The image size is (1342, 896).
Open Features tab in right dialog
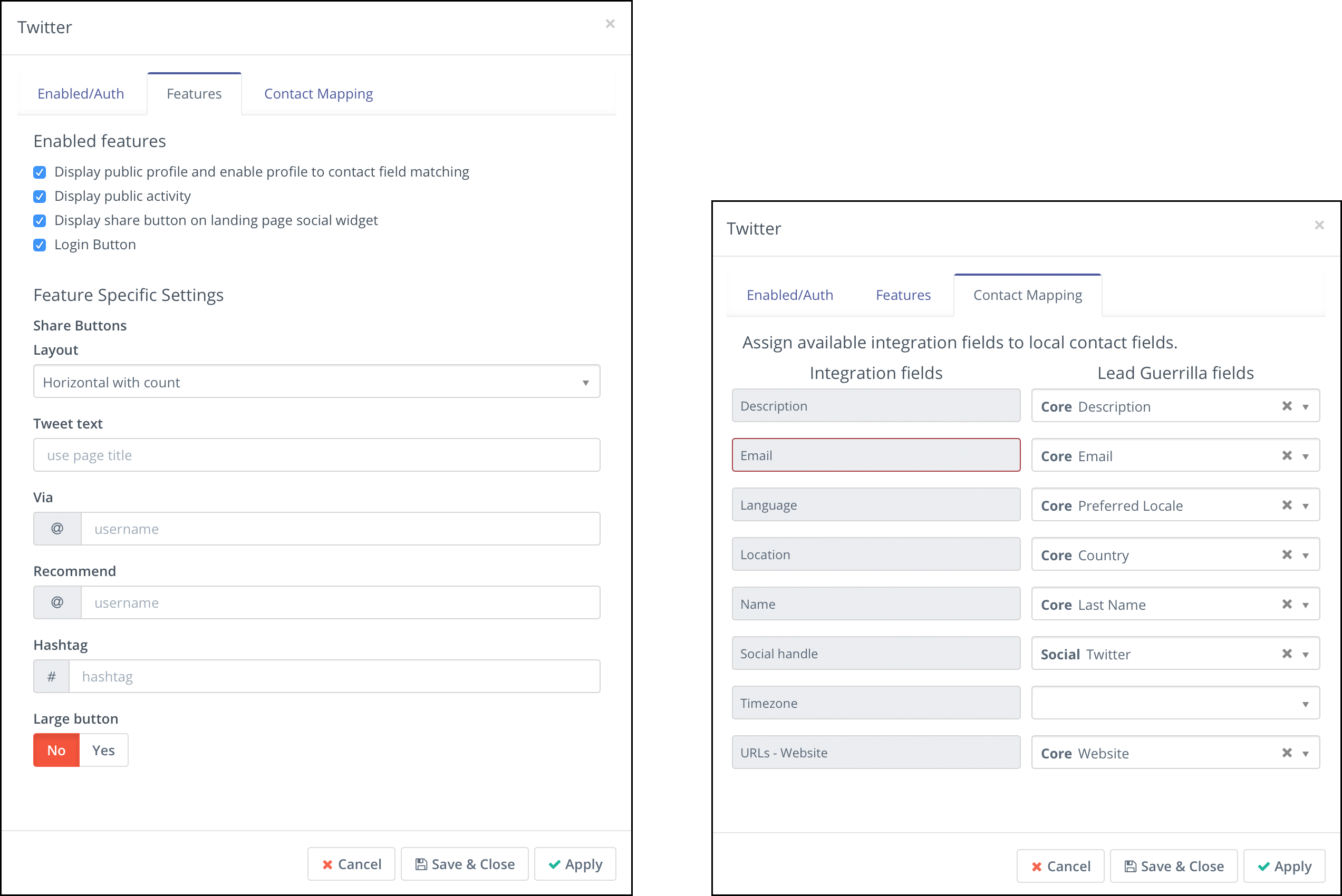tap(903, 295)
